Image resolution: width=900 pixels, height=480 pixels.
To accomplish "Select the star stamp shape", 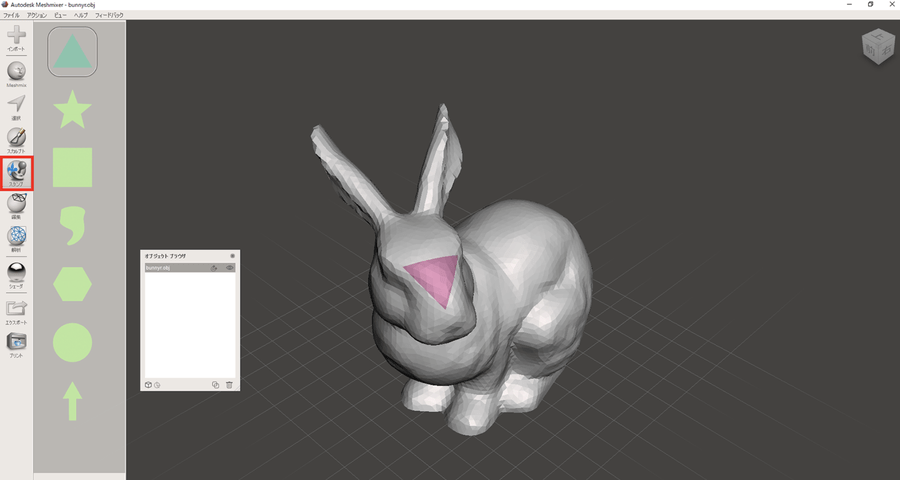I will (72, 109).
